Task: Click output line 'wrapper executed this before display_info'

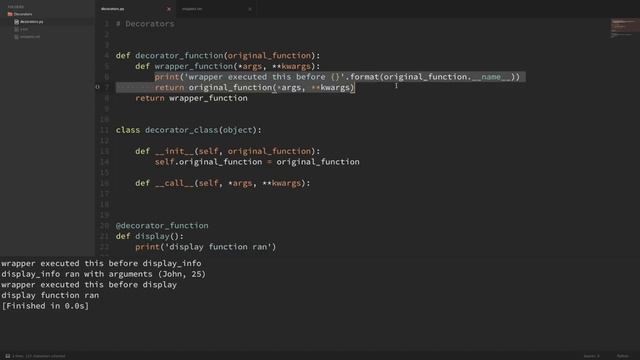Action: tap(101, 263)
